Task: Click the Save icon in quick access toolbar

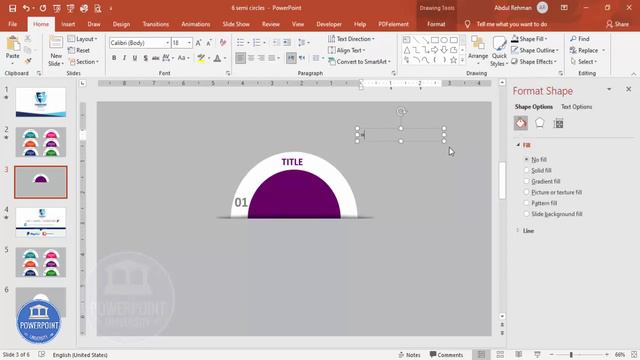Action: (x=12, y=8)
